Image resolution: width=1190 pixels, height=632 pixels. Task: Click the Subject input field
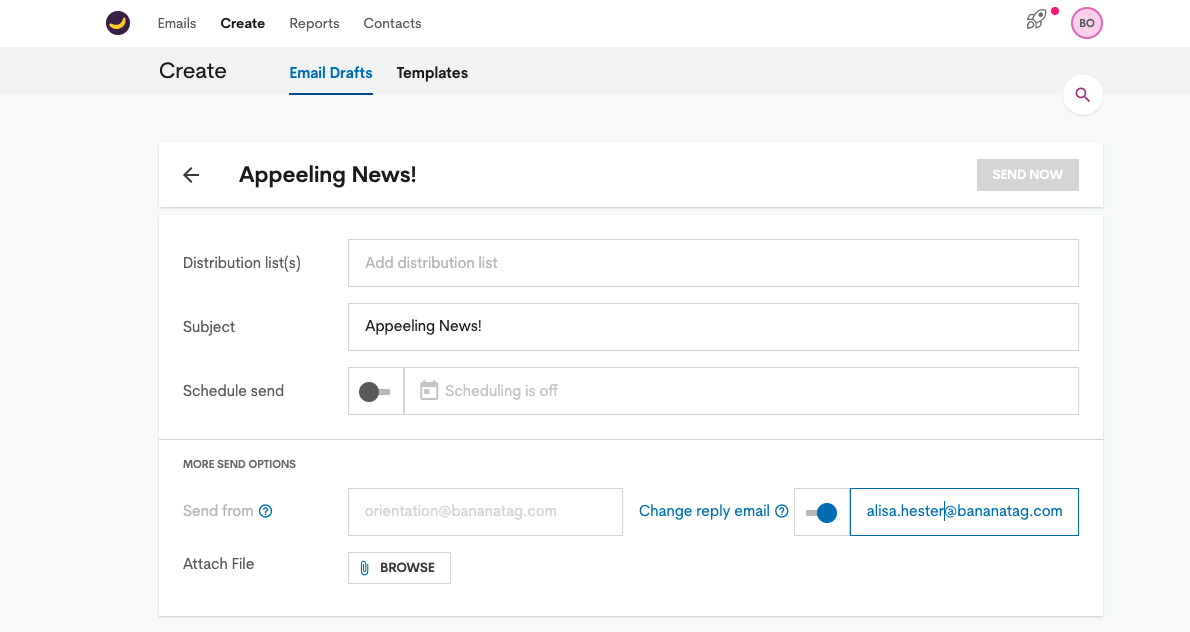(x=713, y=327)
